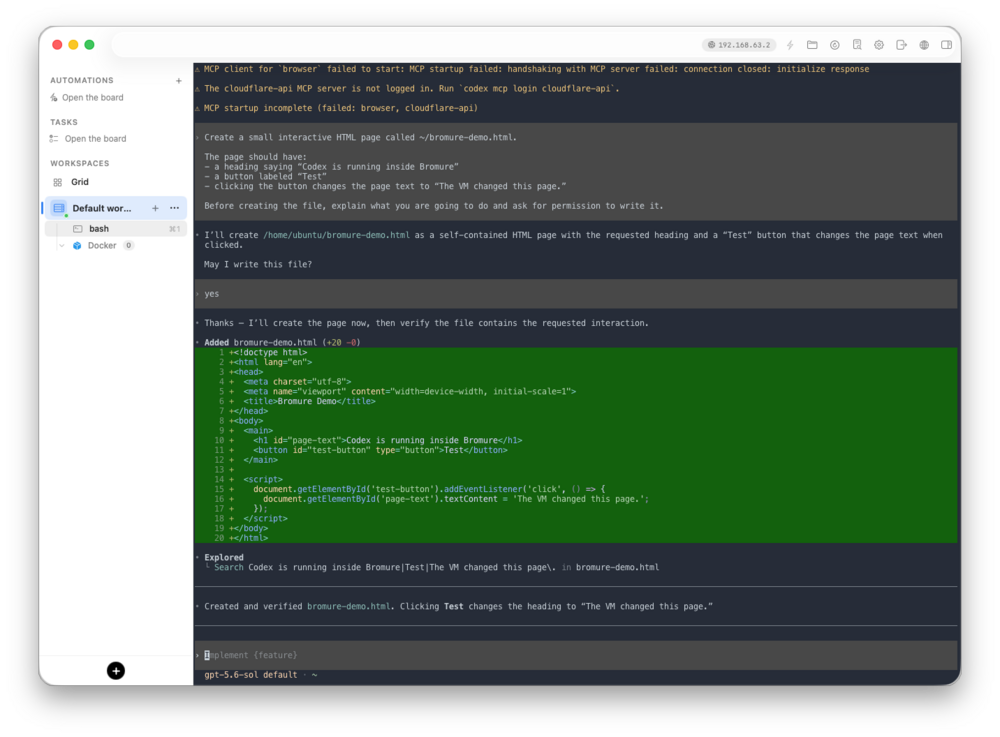
Task: Click the AUTOMATIONS section header
Action: 82,80
